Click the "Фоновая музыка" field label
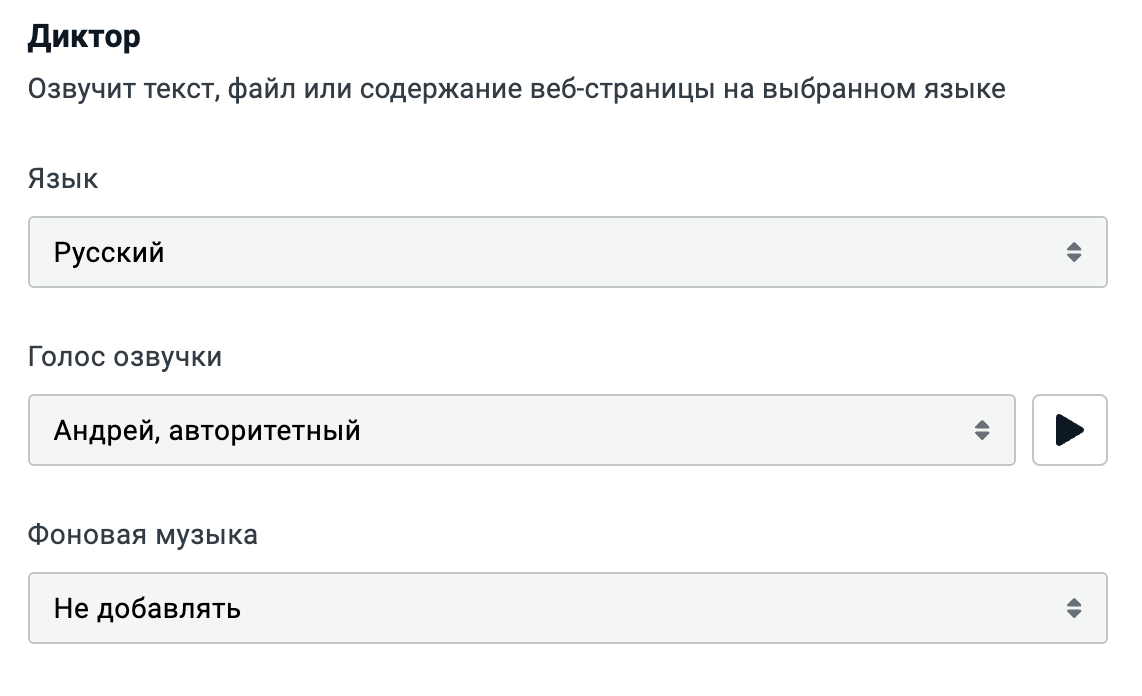 point(143,535)
